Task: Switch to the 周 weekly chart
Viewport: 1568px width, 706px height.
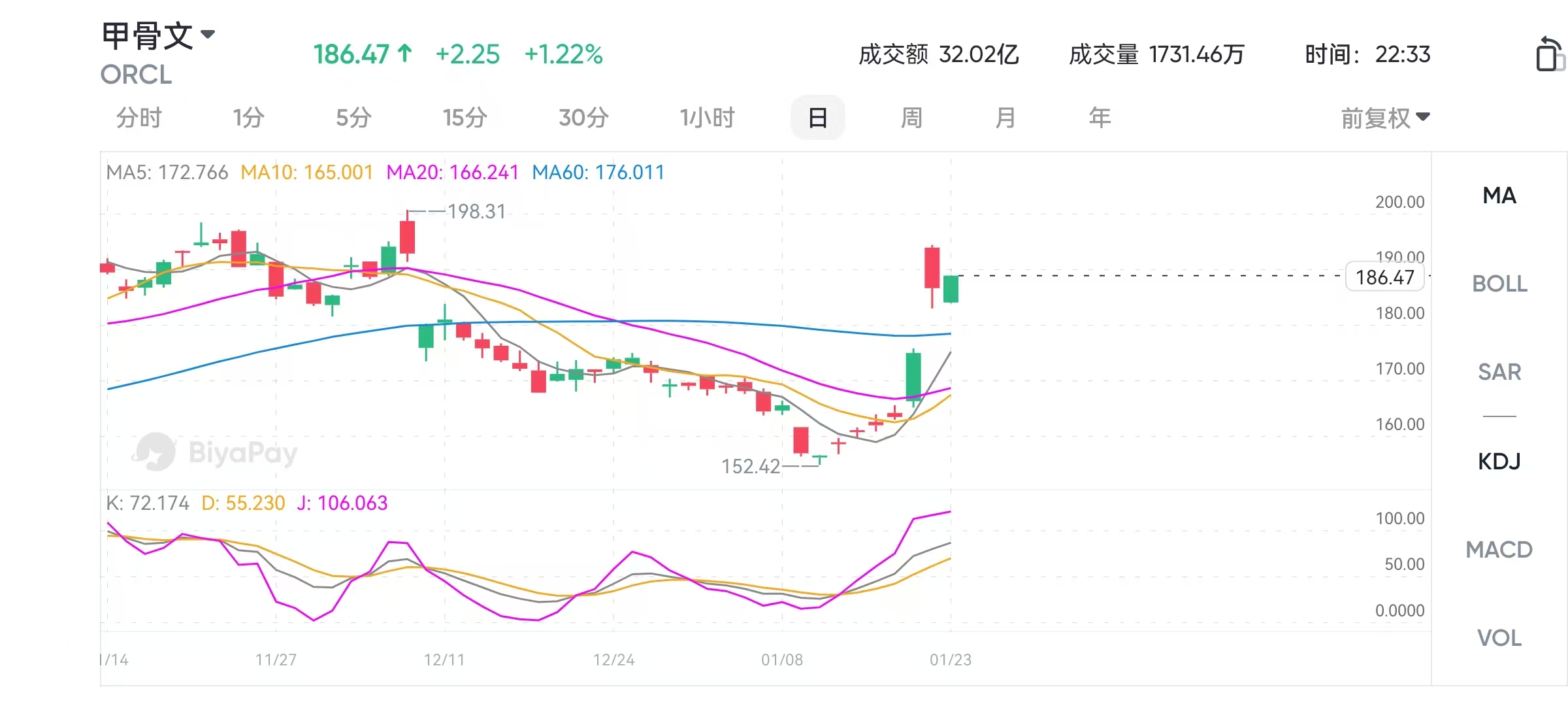Action: [x=911, y=118]
